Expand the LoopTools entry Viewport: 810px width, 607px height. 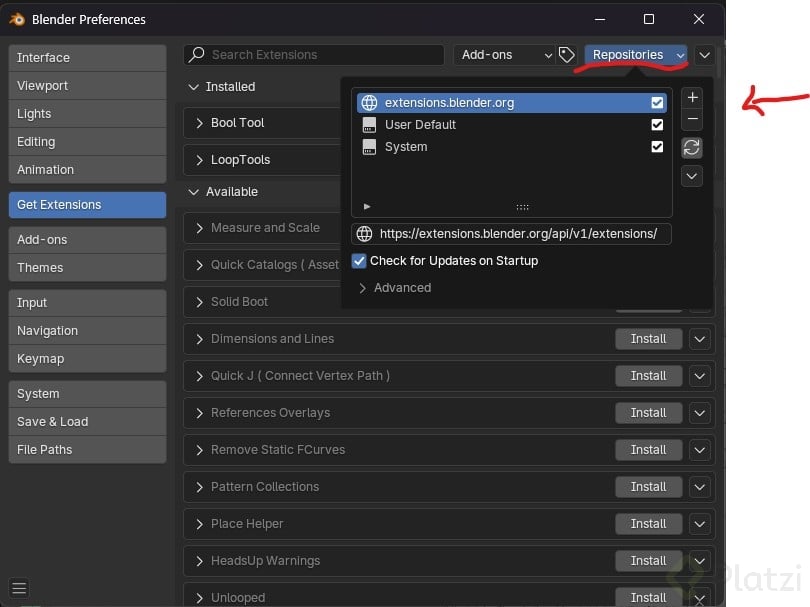pyautogui.click(x=199, y=160)
